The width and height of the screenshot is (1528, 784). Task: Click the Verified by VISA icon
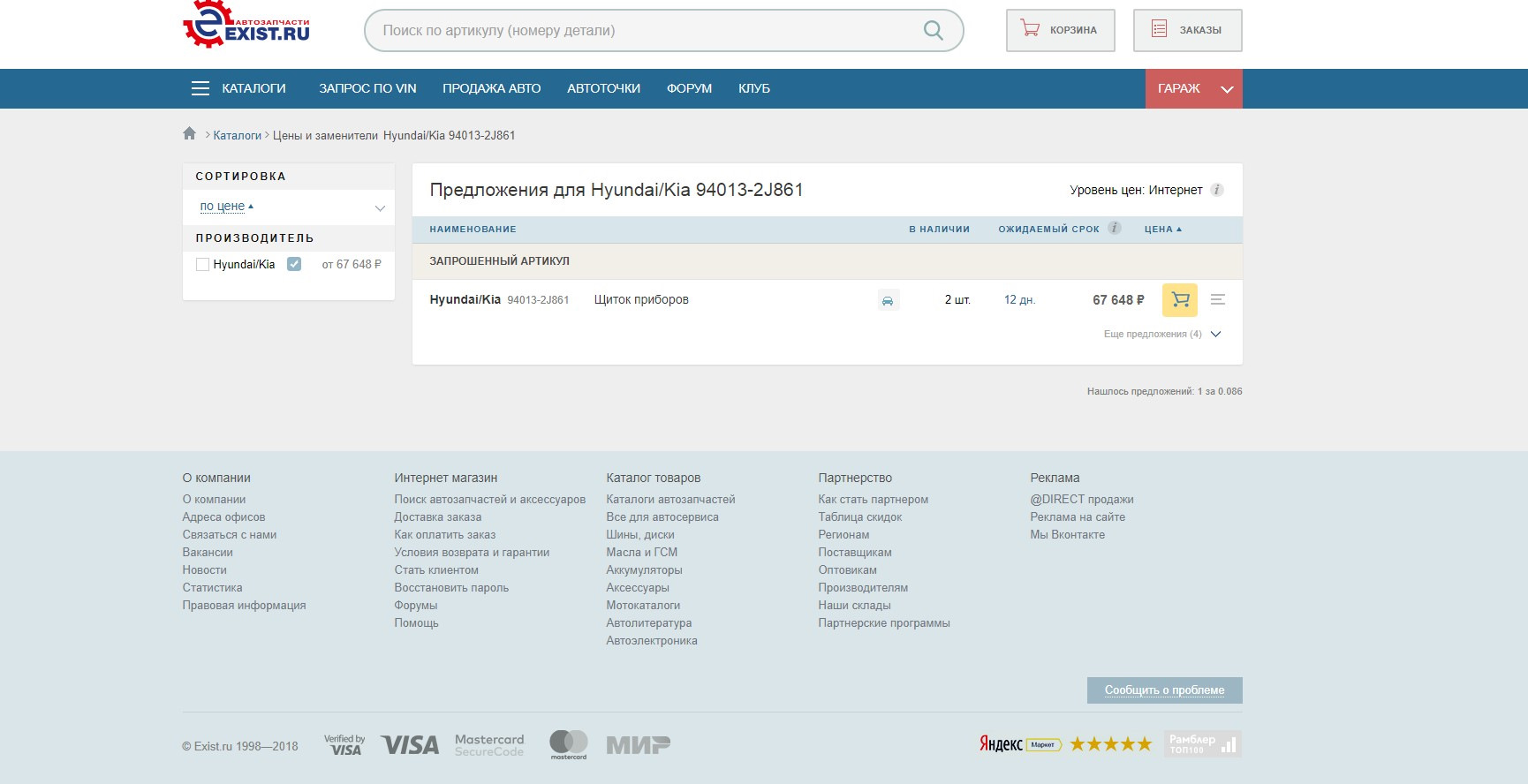[x=344, y=744]
